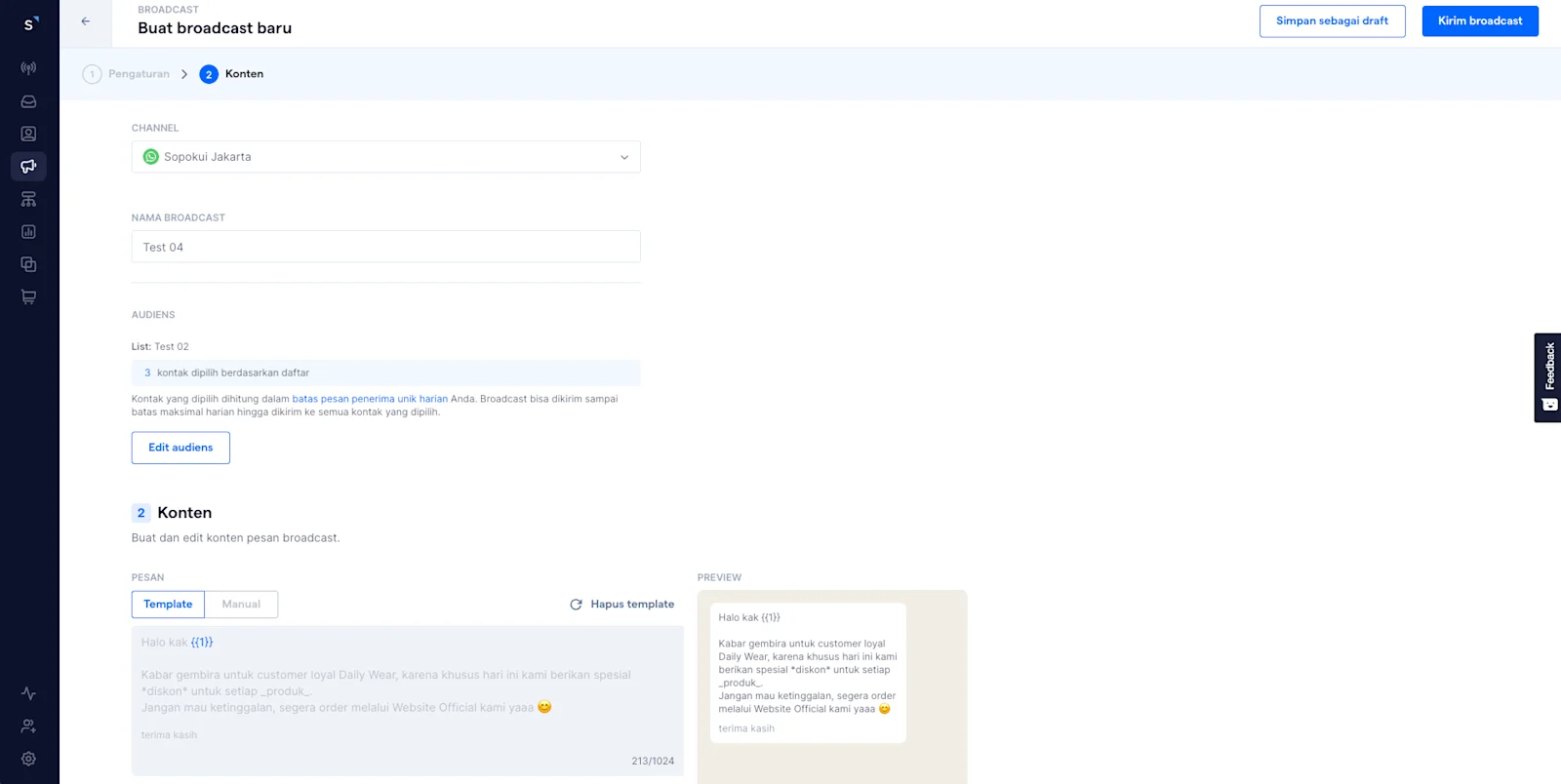Viewport: 1561px width, 784px height.
Task: Save with Simpan sebagai draft
Action: (1333, 21)
